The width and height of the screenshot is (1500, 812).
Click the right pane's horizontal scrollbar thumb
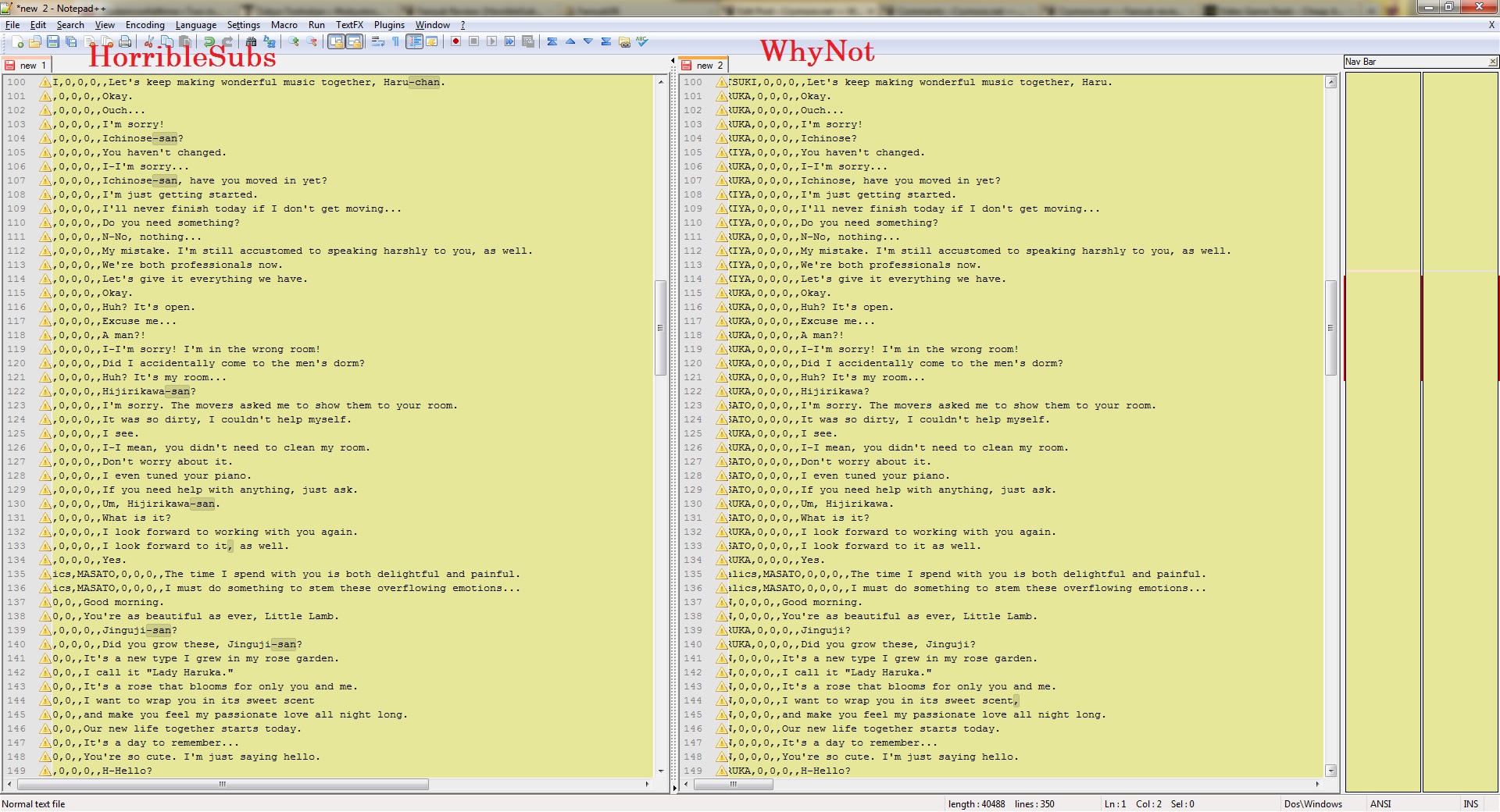[x=734, y=784]
